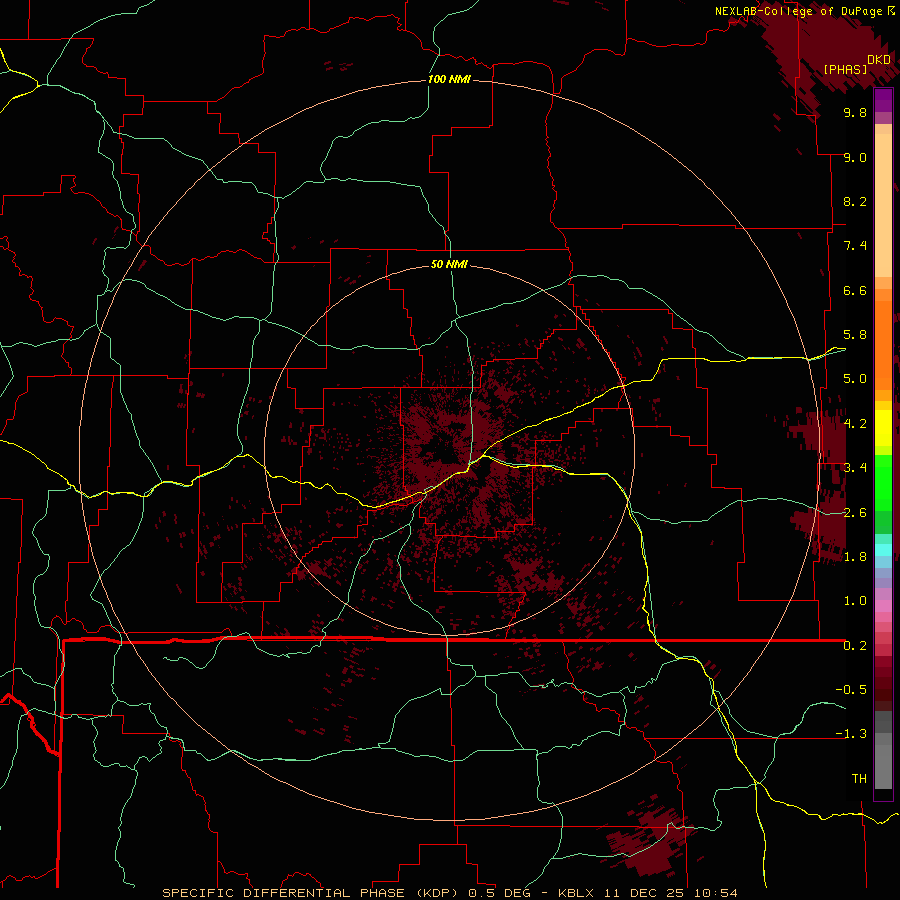
Task: Click the 9.0 legend value
Action: (x=855, y=157)
